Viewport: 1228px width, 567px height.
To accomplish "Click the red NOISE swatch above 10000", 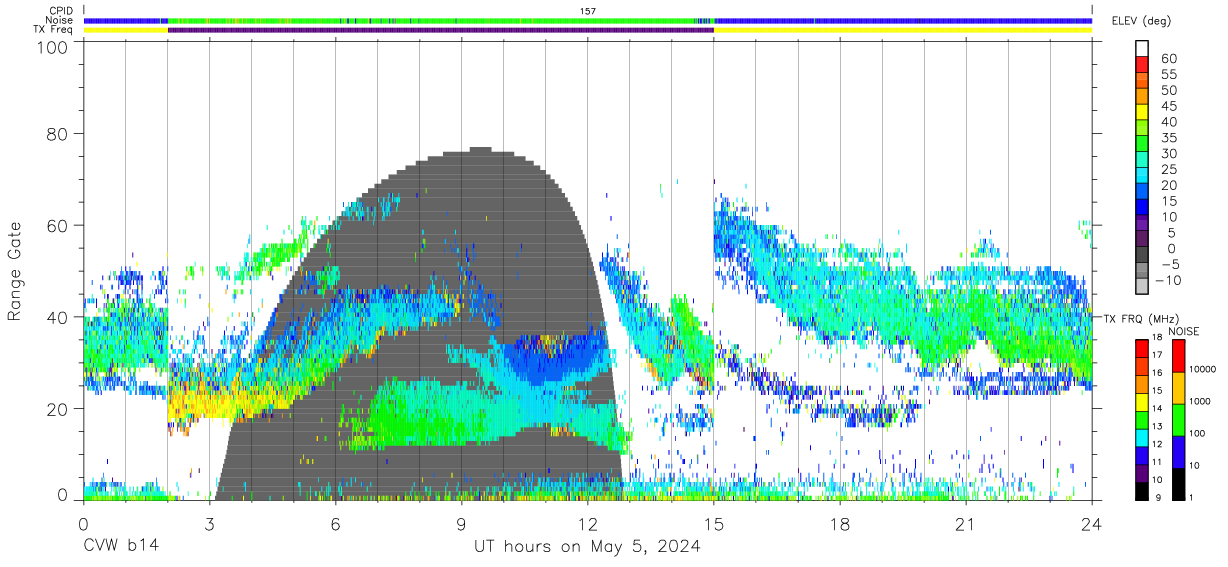I will pyautogui.click(x=1177, y=356).
